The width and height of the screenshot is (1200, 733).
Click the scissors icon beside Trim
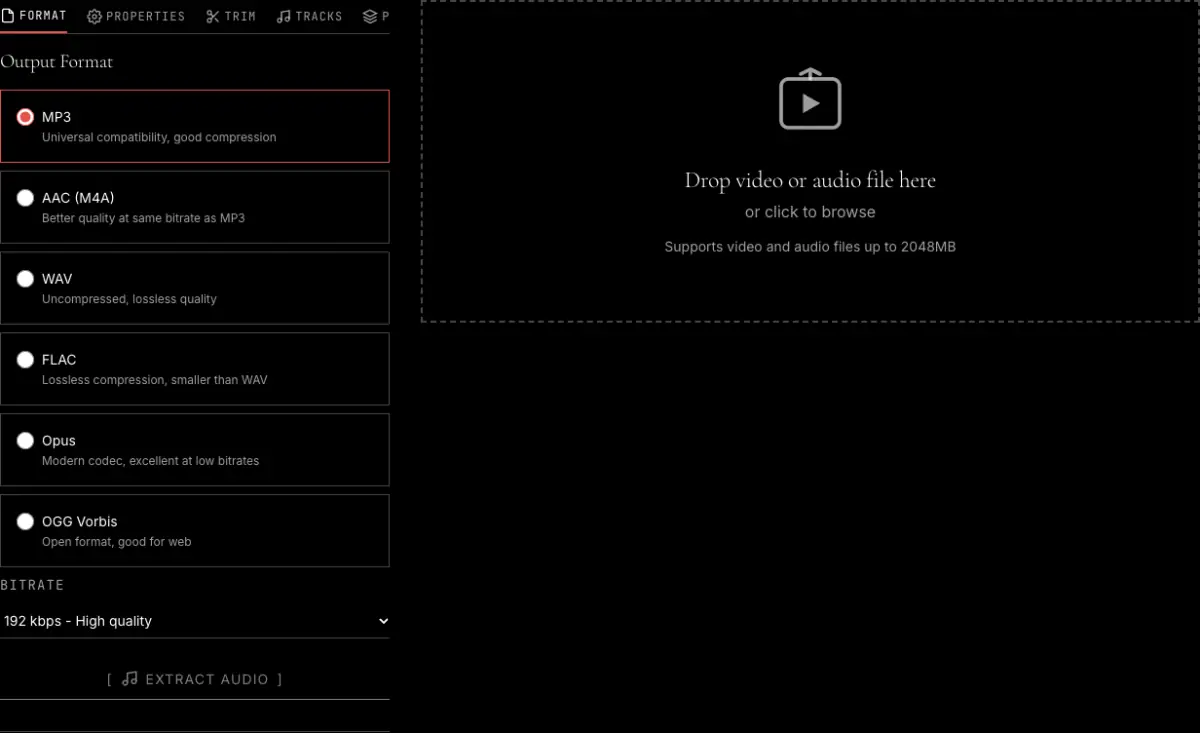click(212, 16)
